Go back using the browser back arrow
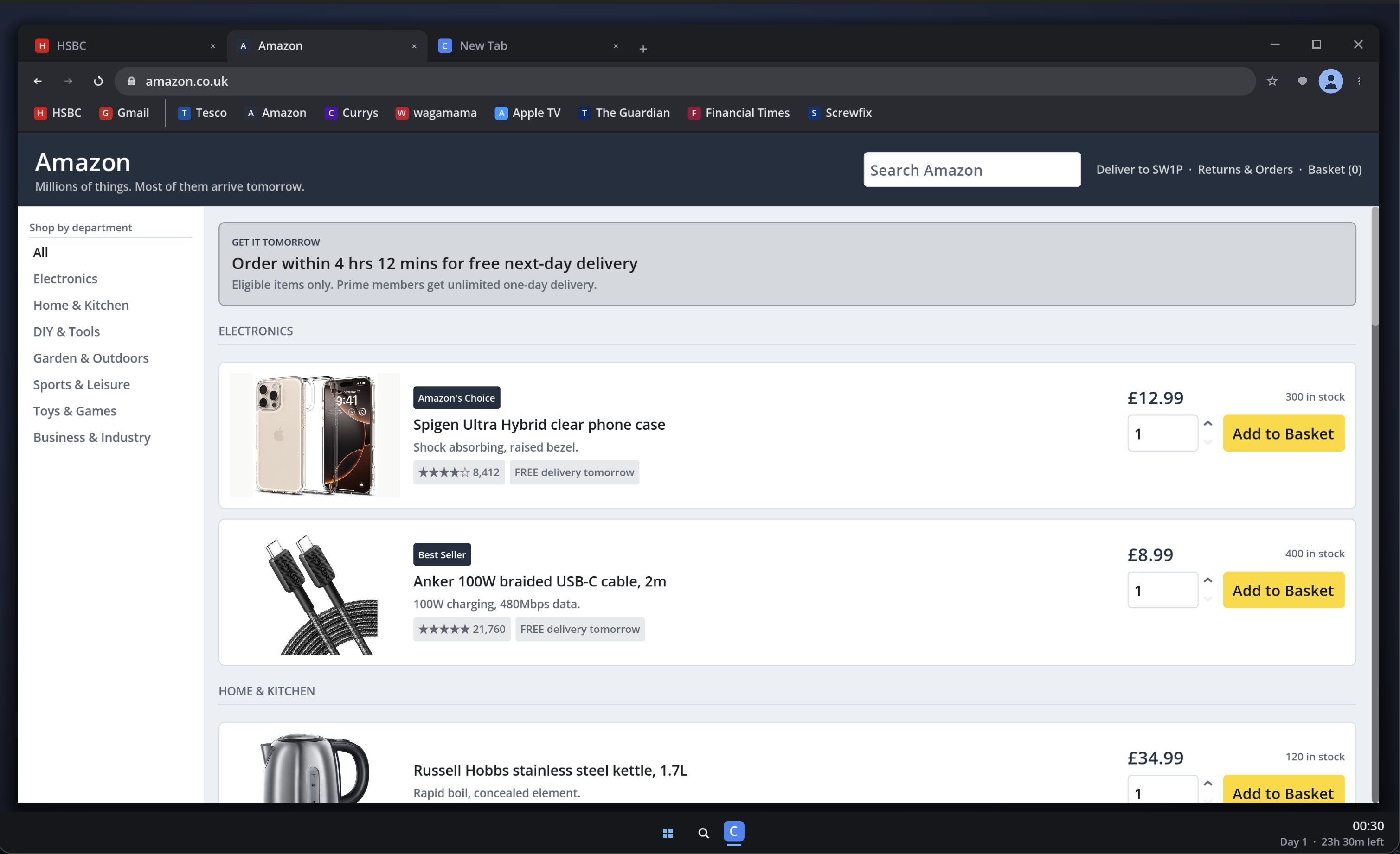Screen dimensions: 1400x854 coord(38,81)
